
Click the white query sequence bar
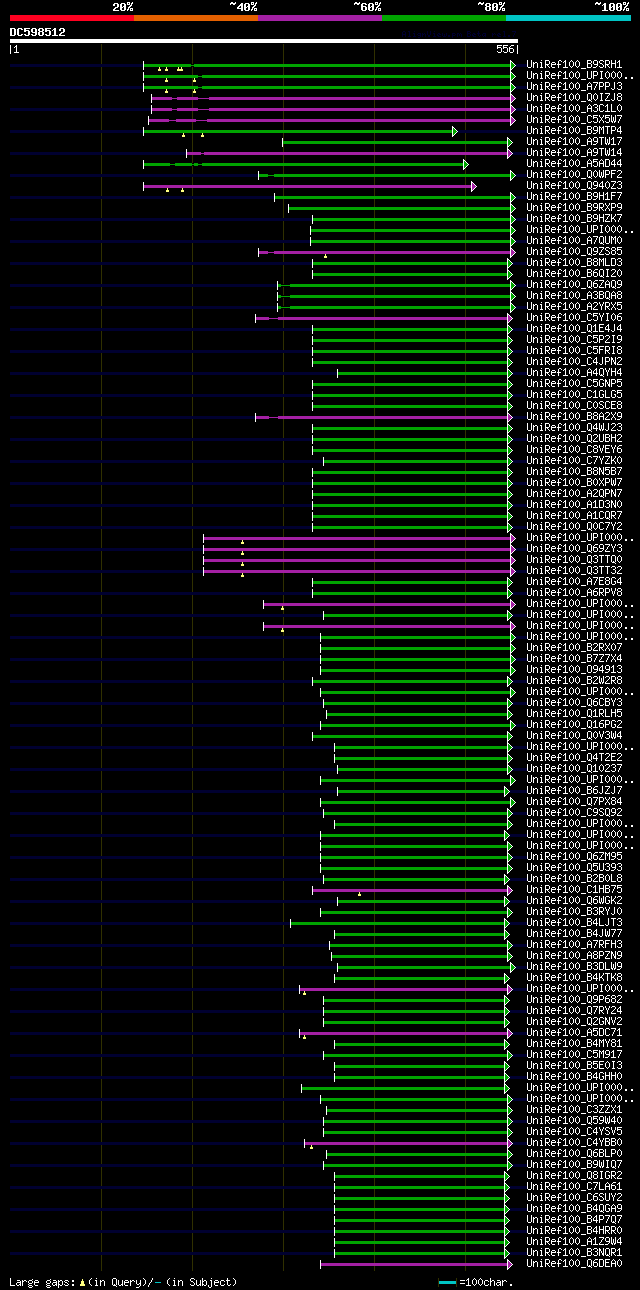[x=263, y=41]
